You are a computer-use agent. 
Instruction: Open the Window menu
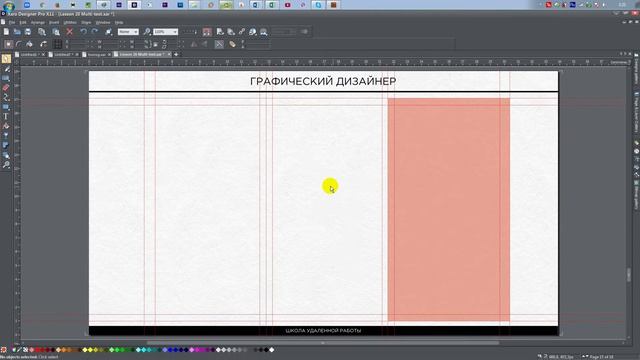click(102, 22)
